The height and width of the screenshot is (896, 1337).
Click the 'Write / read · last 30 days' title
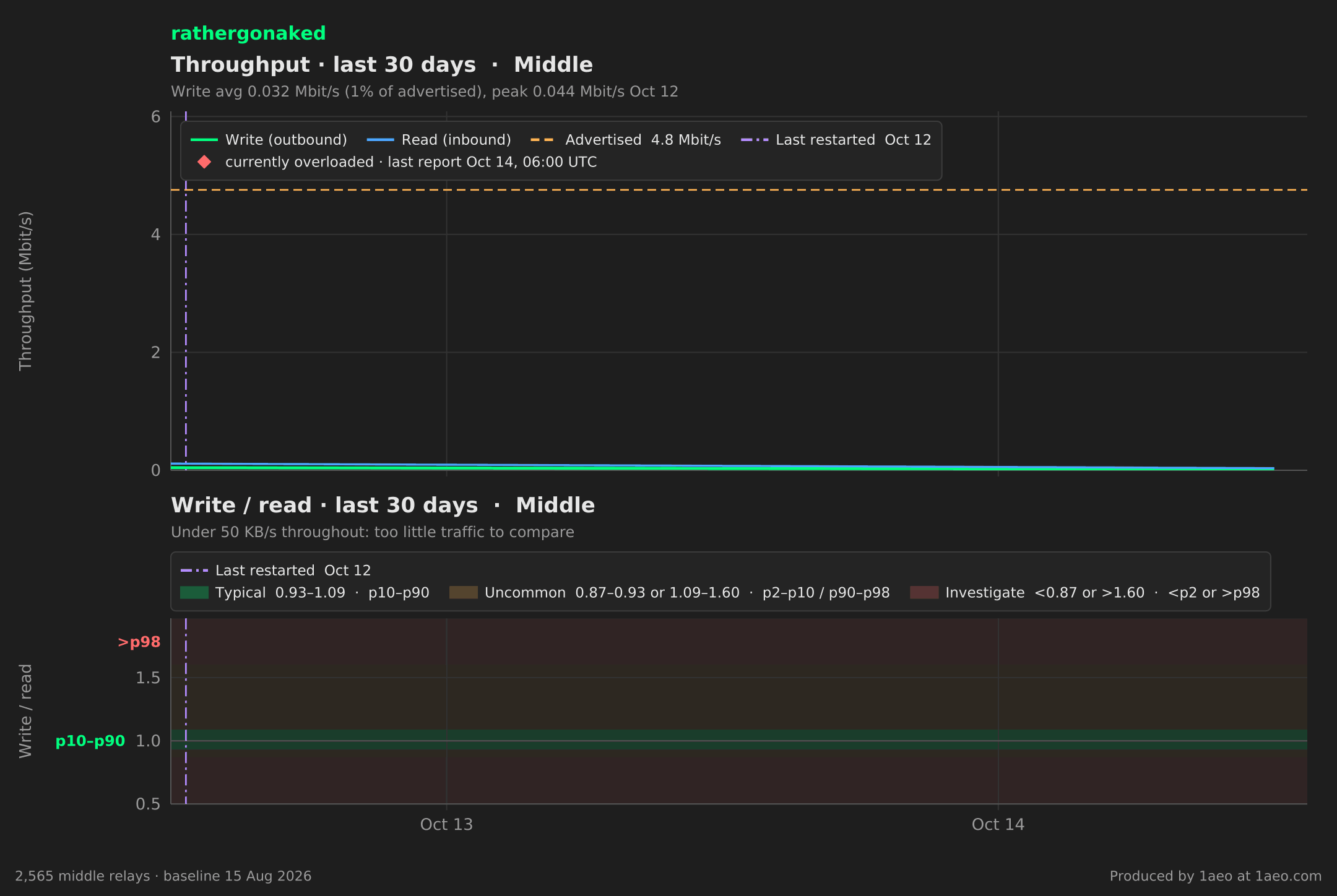point(383,506)
